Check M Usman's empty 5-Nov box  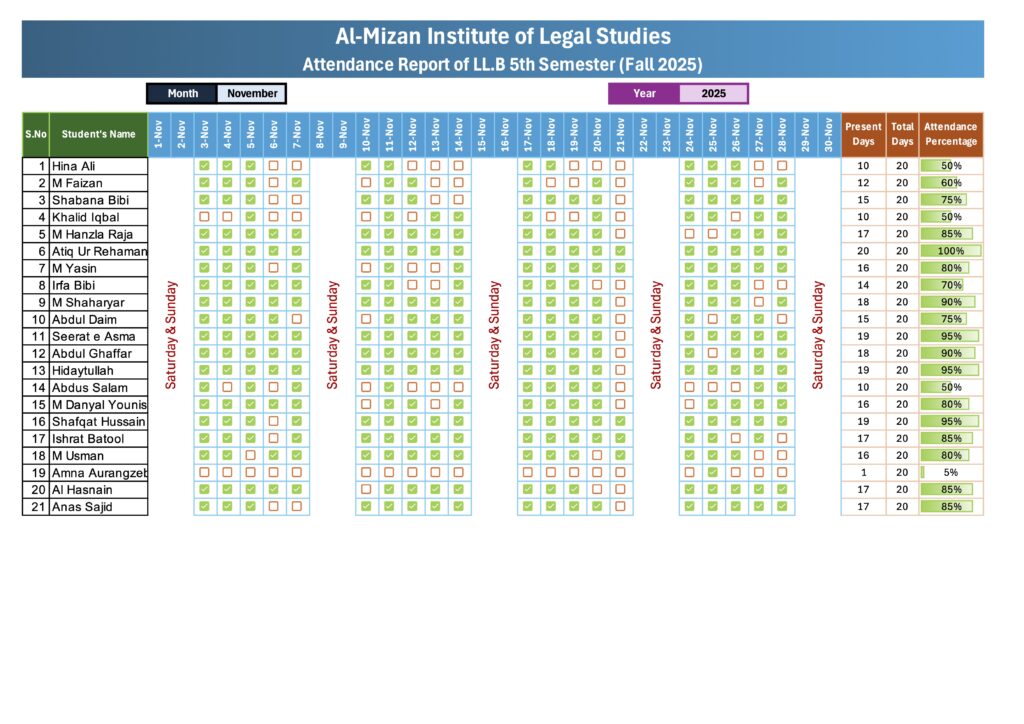(251, 455)
